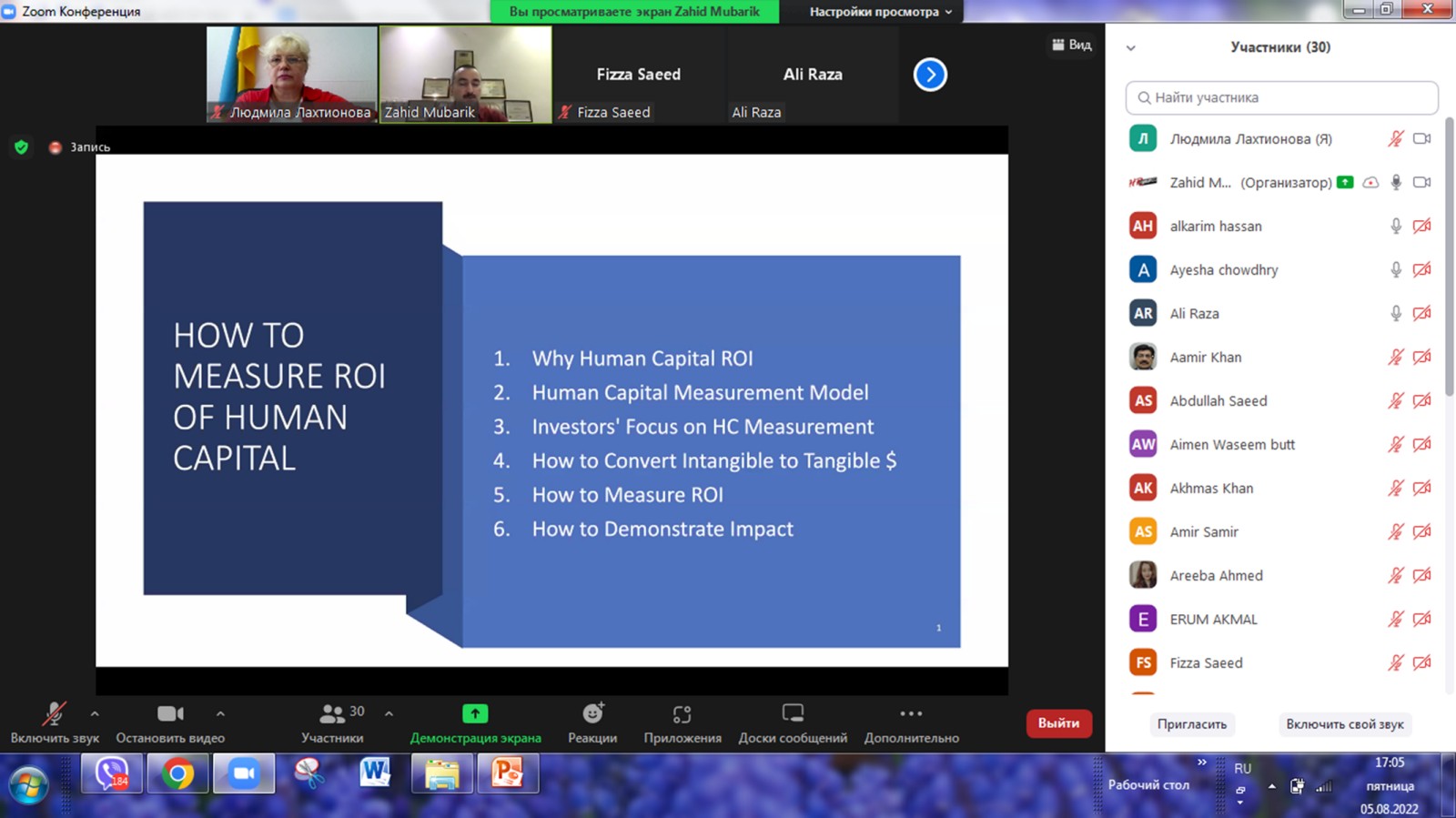Click the green Share Screen icon

pyautogui.click(x=475, y=714)
